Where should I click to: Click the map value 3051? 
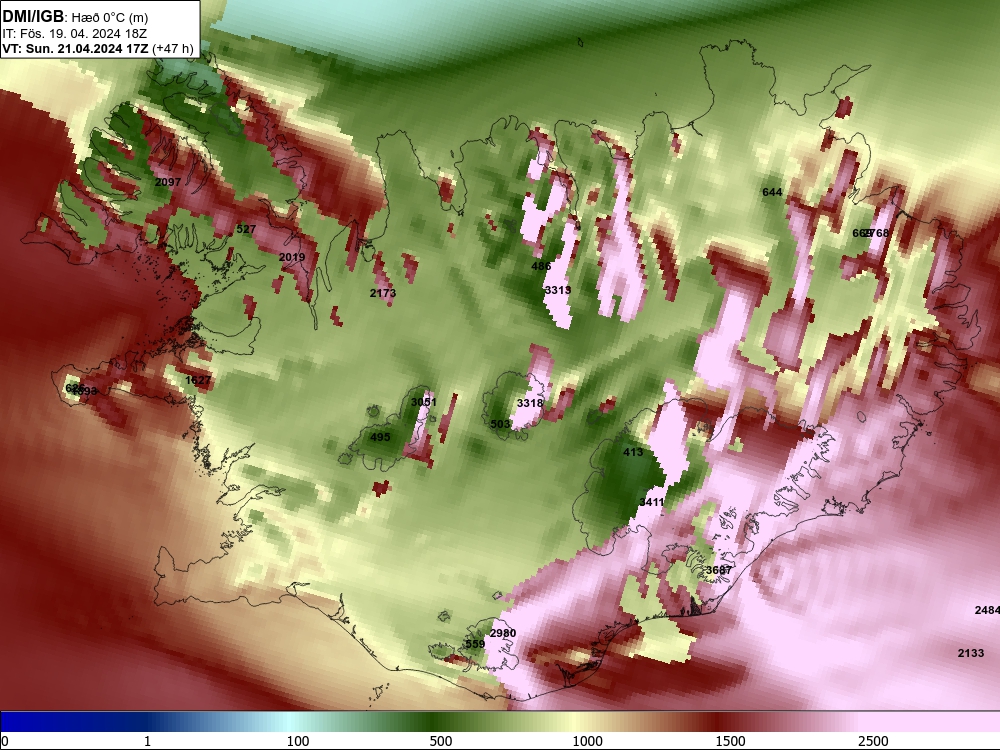[423, 402]
